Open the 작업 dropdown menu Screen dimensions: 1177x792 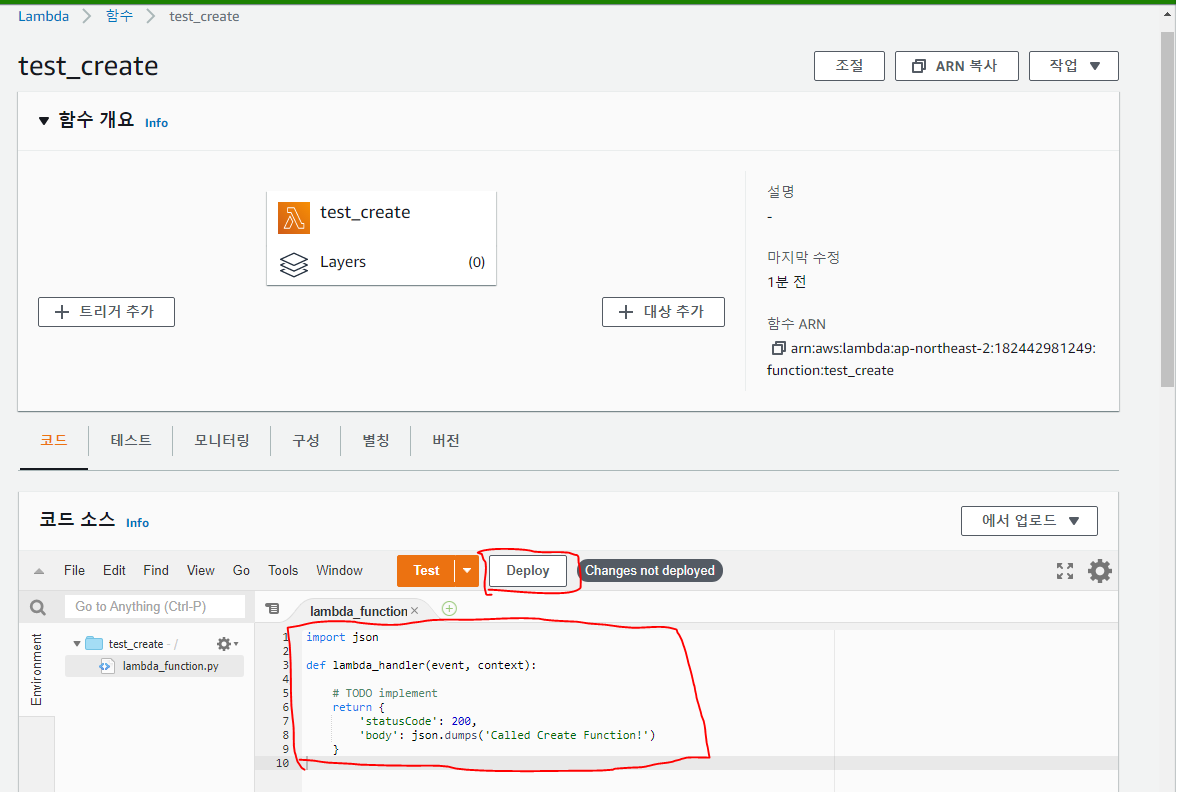[1073, 66]
